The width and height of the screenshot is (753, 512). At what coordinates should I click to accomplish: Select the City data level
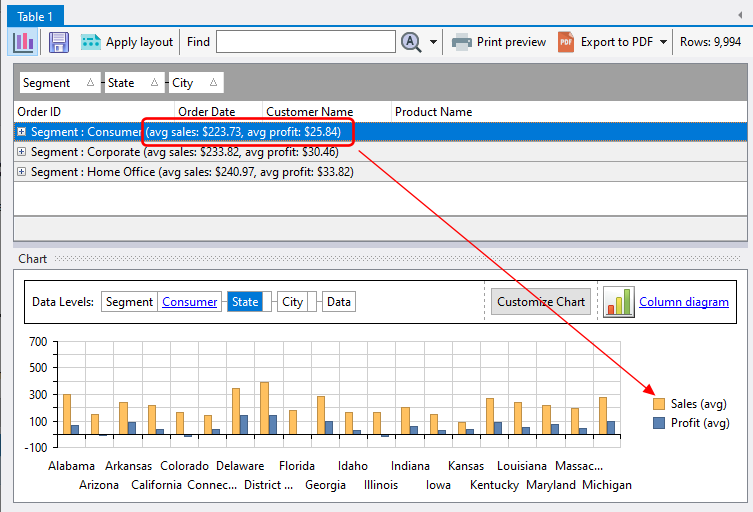click(x=292, y=302)
